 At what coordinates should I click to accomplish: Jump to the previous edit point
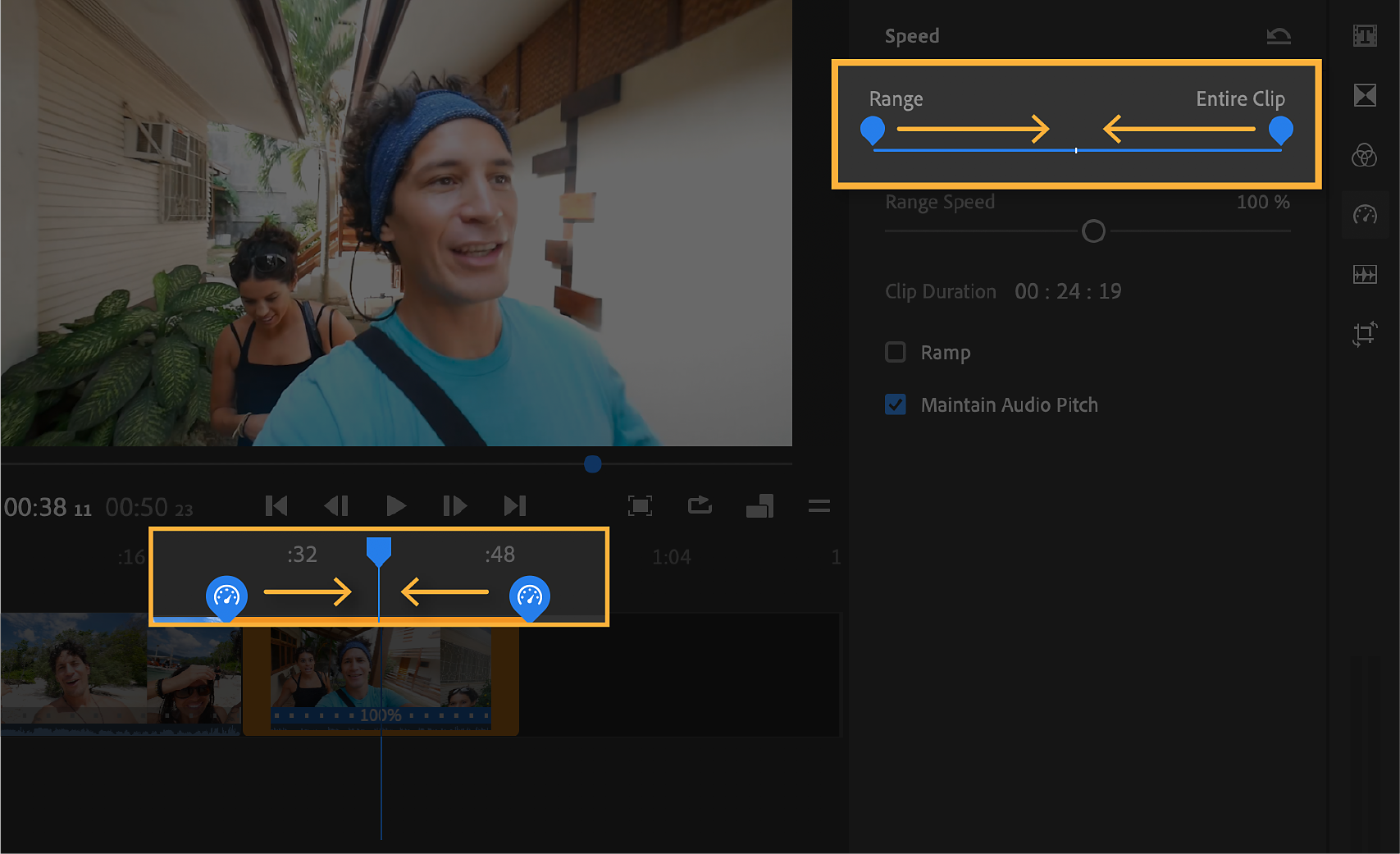point(276,506)
